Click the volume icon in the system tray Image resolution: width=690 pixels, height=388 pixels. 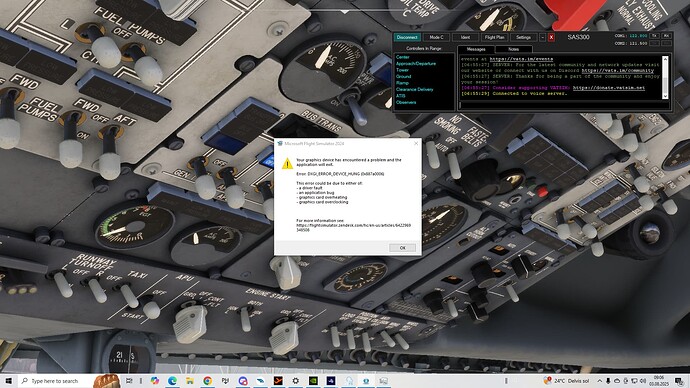(643, 381)
